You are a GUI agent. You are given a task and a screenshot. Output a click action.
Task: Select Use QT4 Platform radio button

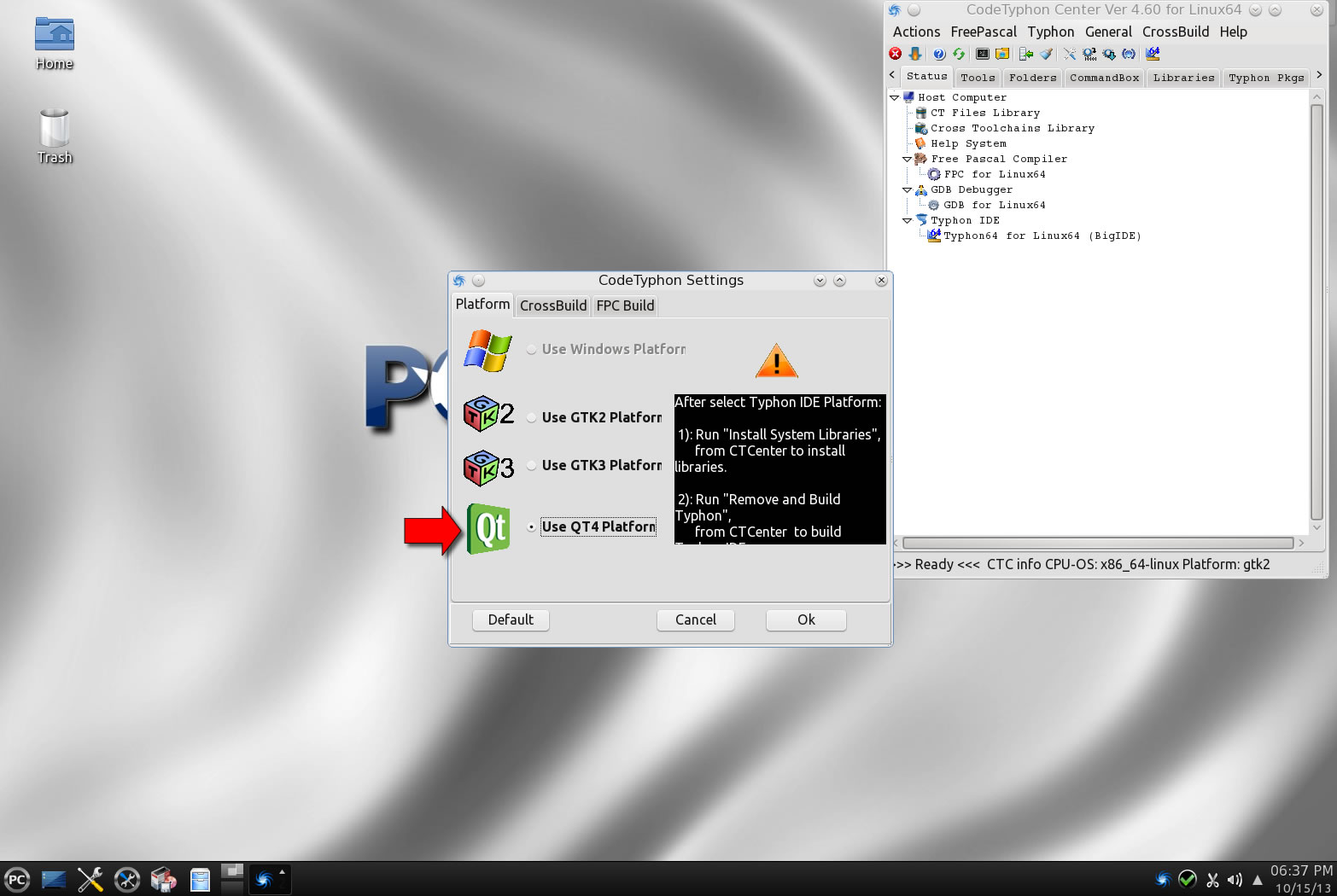click(532, 527)
